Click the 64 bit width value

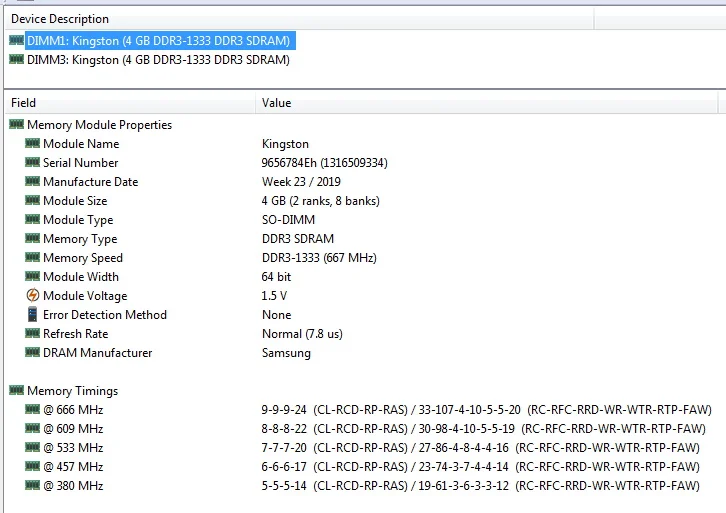pos(276,277)
